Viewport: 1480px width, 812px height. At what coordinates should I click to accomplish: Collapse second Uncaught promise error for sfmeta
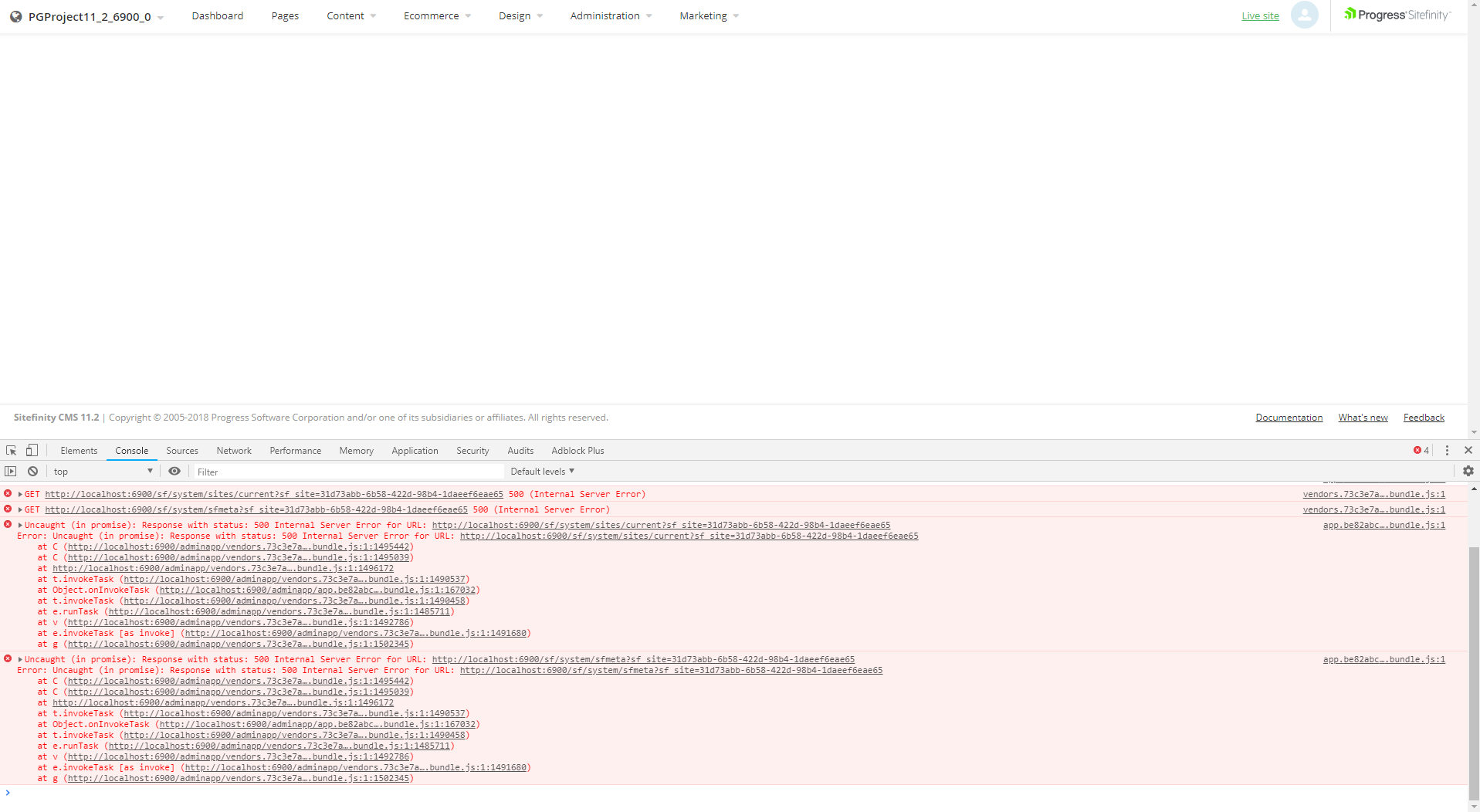pos(20,659)
